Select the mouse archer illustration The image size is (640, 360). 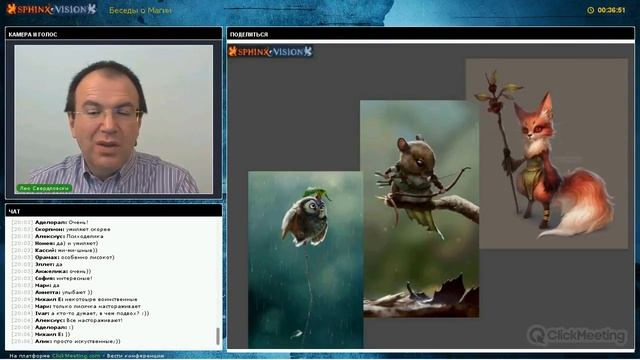[420, 209]
